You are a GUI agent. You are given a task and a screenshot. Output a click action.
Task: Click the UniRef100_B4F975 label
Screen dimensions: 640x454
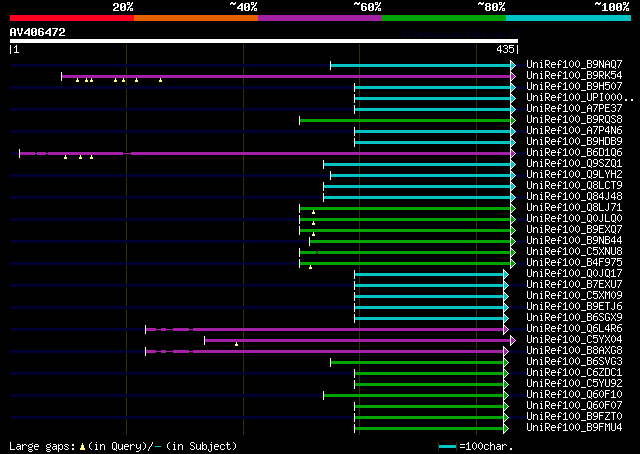coord(574,263)
